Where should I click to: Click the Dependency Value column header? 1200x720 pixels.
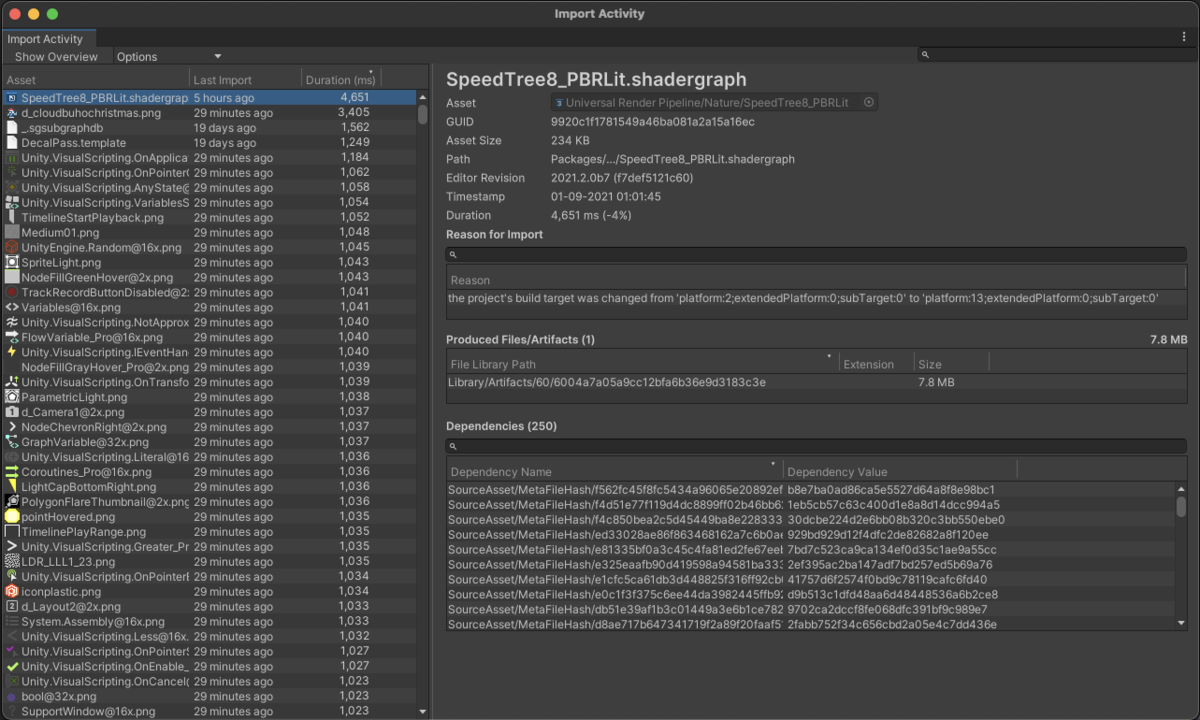900,471
